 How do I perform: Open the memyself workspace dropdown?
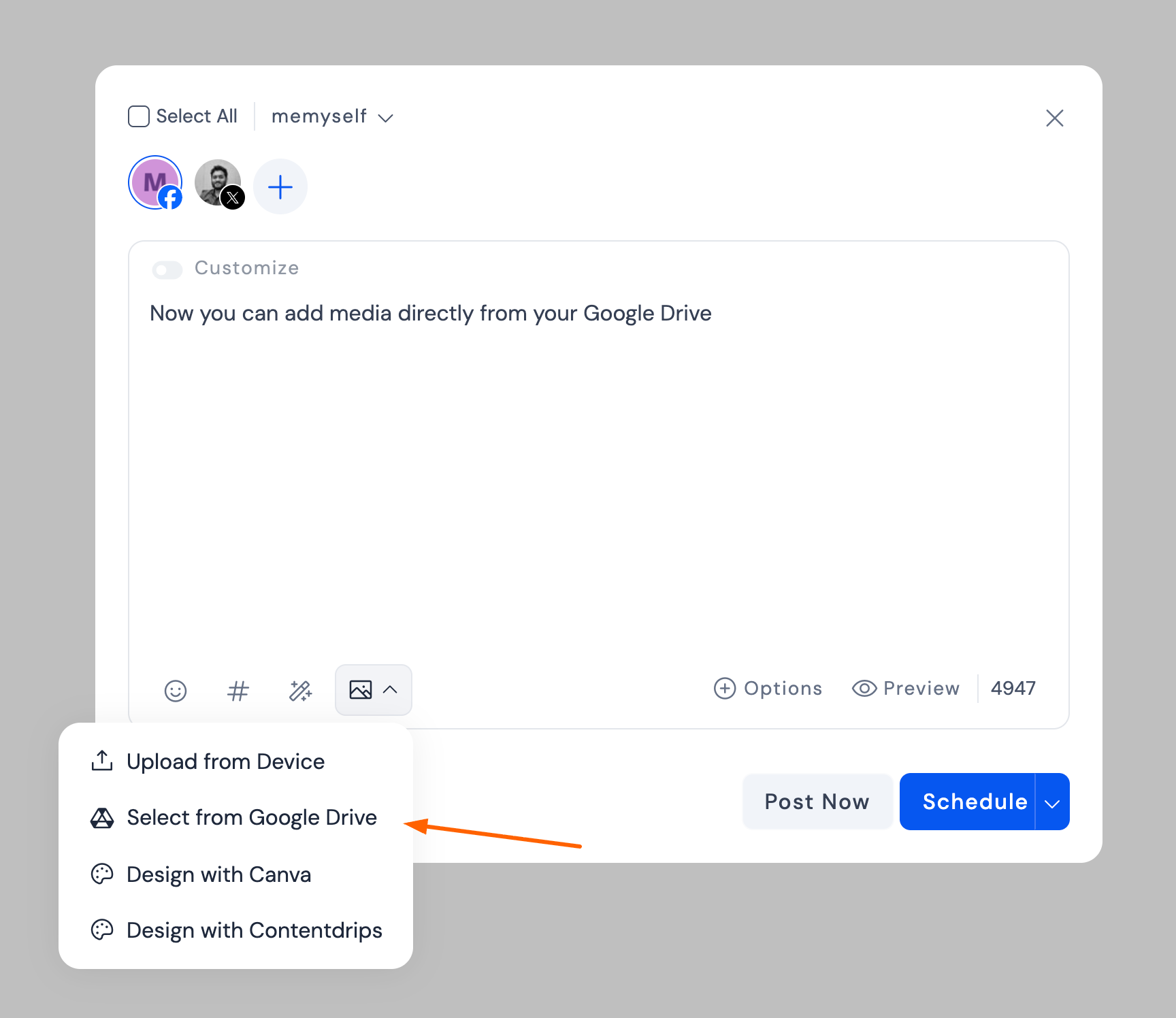[x=332, y=117]
